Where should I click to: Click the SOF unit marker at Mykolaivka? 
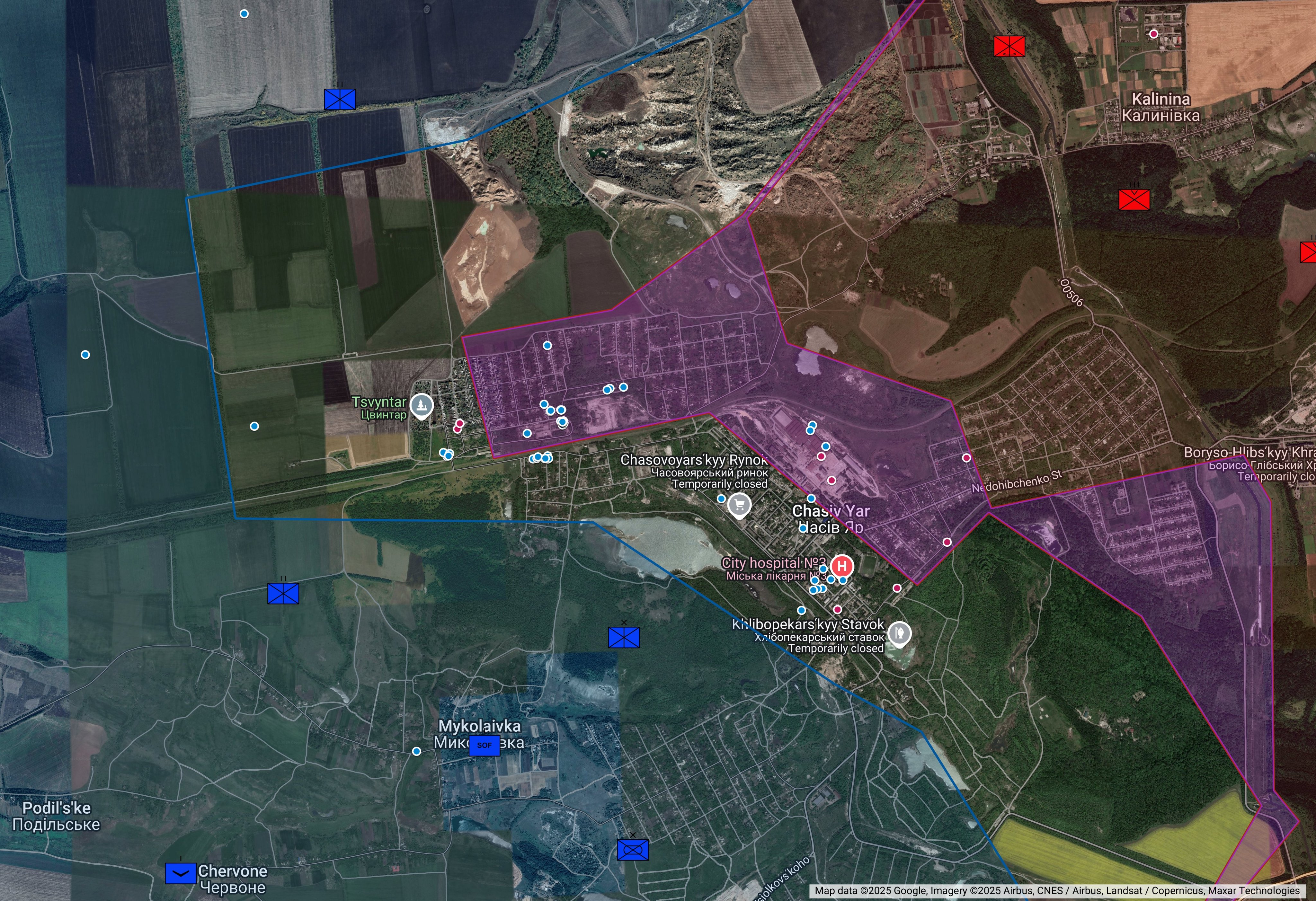point(484,745)
